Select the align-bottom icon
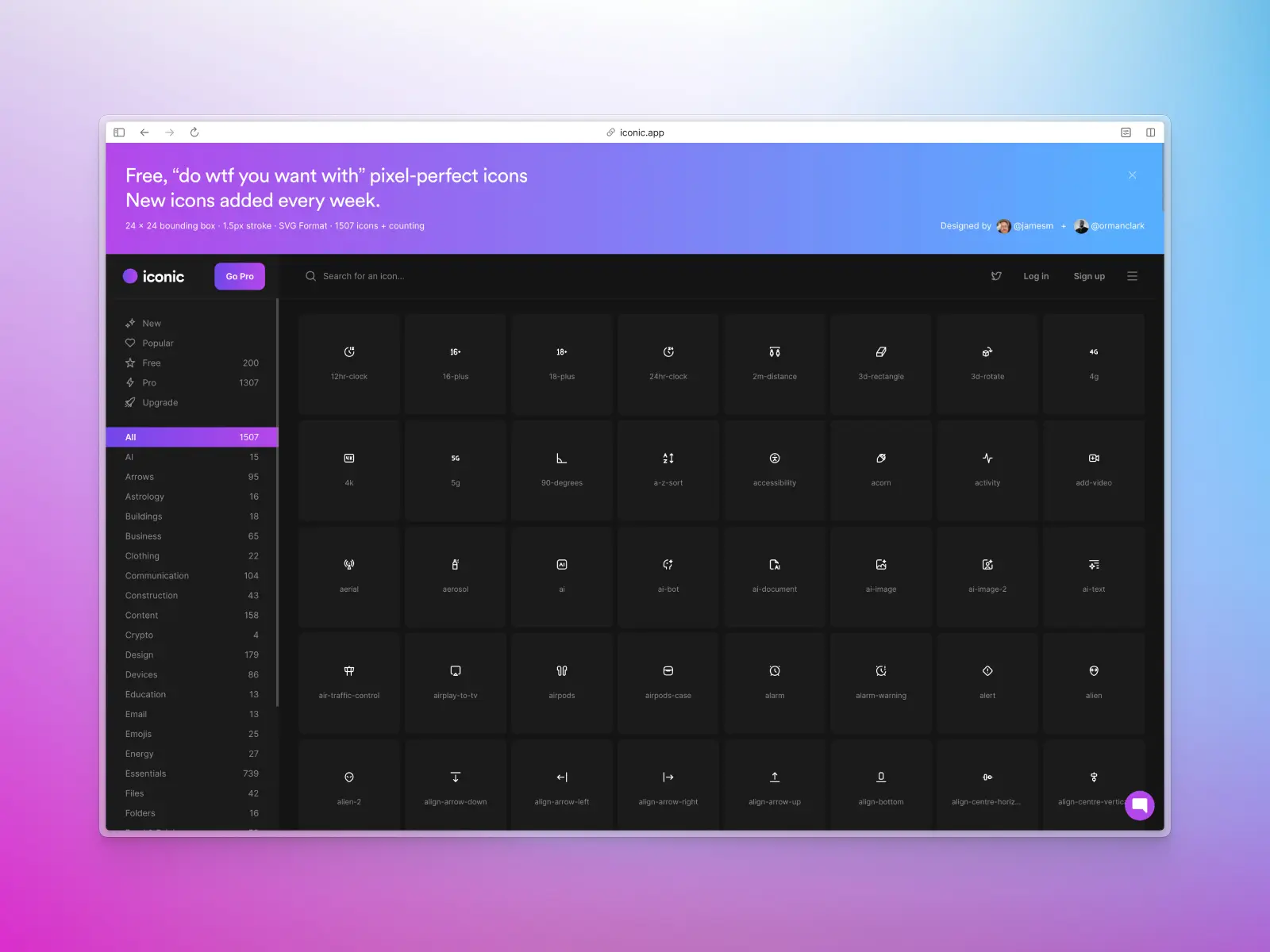Viewport: 1270px width, 952px height. pos(881,785)
